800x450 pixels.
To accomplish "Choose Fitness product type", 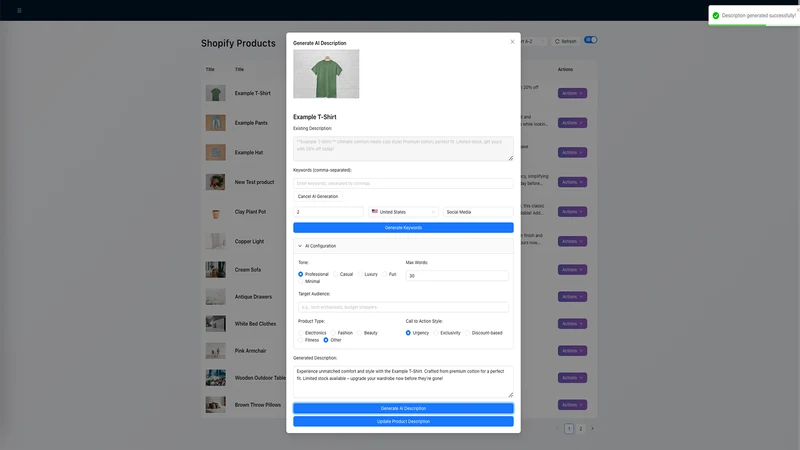I will click(x=301, y=340).
